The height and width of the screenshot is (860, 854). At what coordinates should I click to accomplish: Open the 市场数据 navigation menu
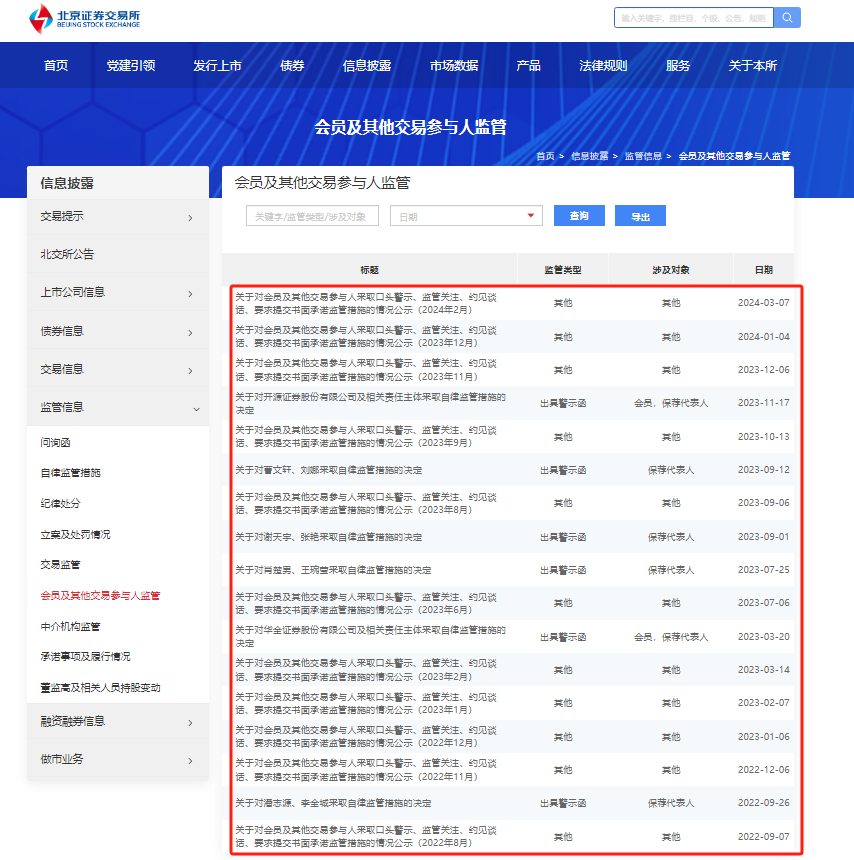[x=454, y=65]
